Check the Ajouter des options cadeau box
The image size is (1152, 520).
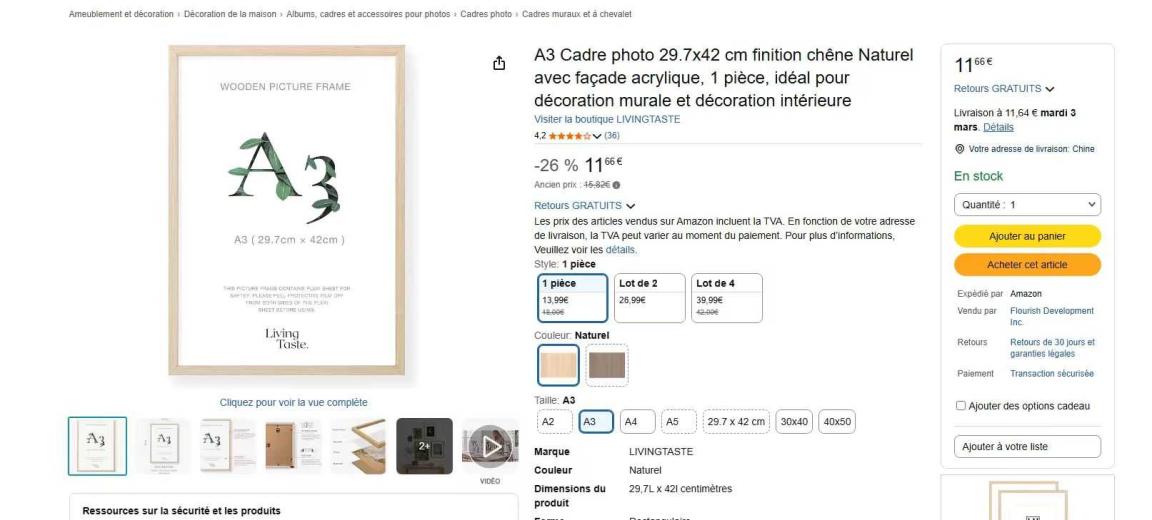coord(961,406)
